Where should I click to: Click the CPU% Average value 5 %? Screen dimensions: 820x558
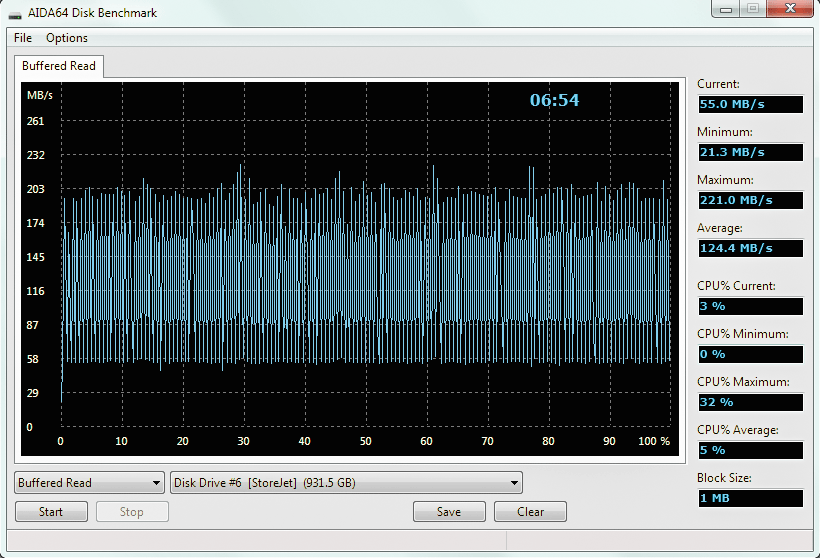[x=750, y=450]
